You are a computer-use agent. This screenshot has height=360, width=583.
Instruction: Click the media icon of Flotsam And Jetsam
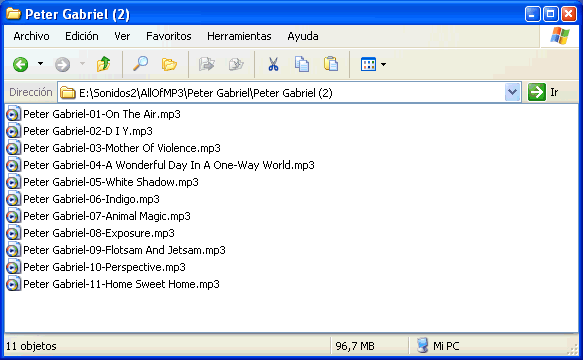(13, 250)
